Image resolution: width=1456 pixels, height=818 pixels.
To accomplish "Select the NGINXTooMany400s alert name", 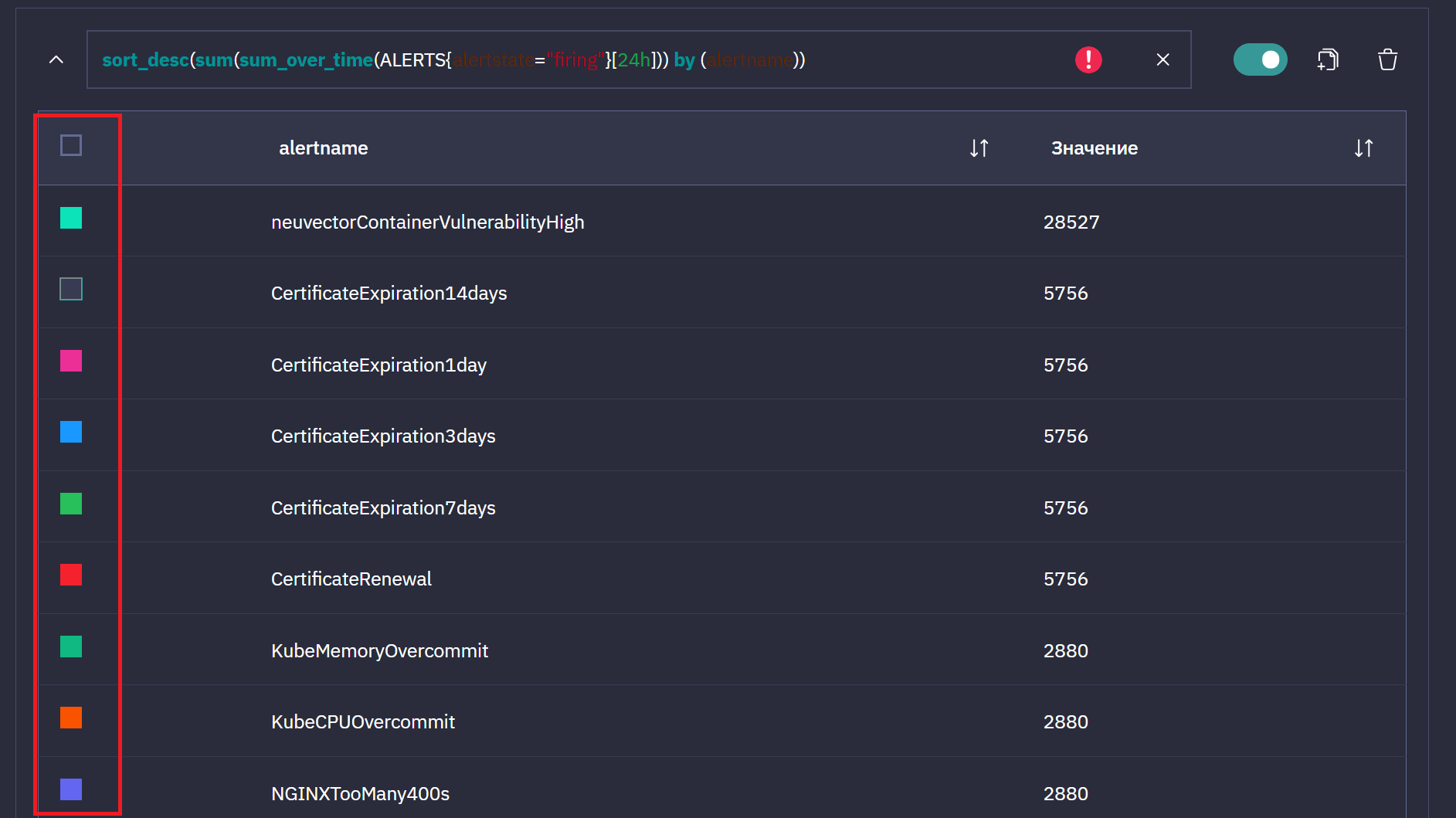I will (360, 794).
